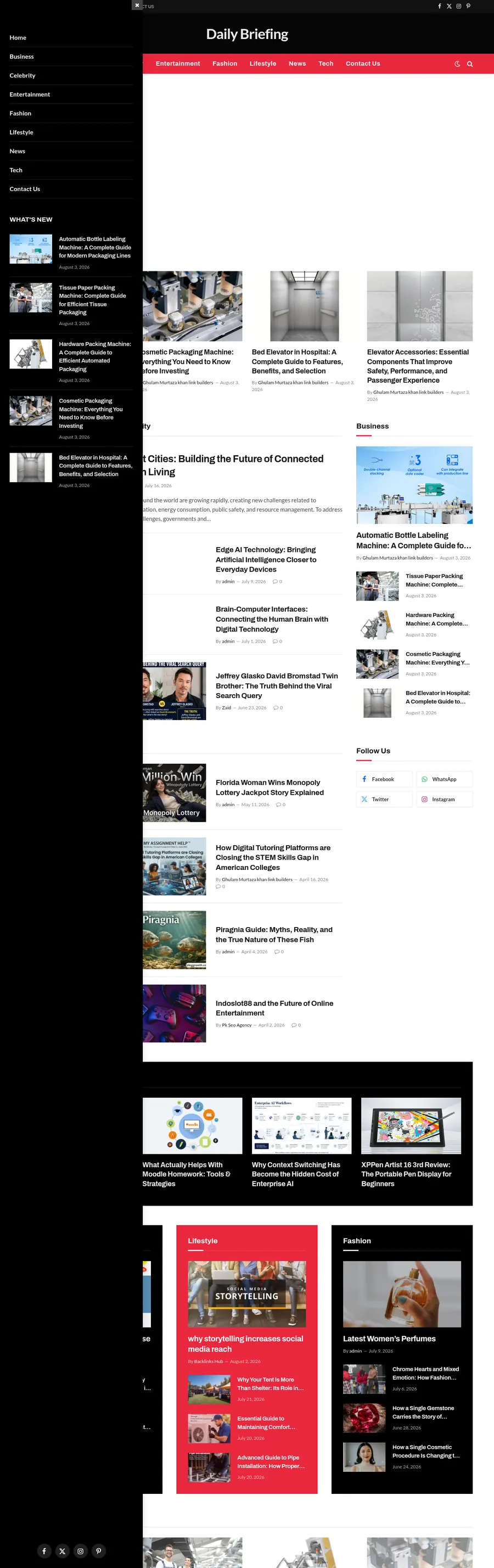This screenshot has height=1568, width=494.
Task: Open search with the magnifier icon
Action: pyautogui.click(x=470, y=64)
